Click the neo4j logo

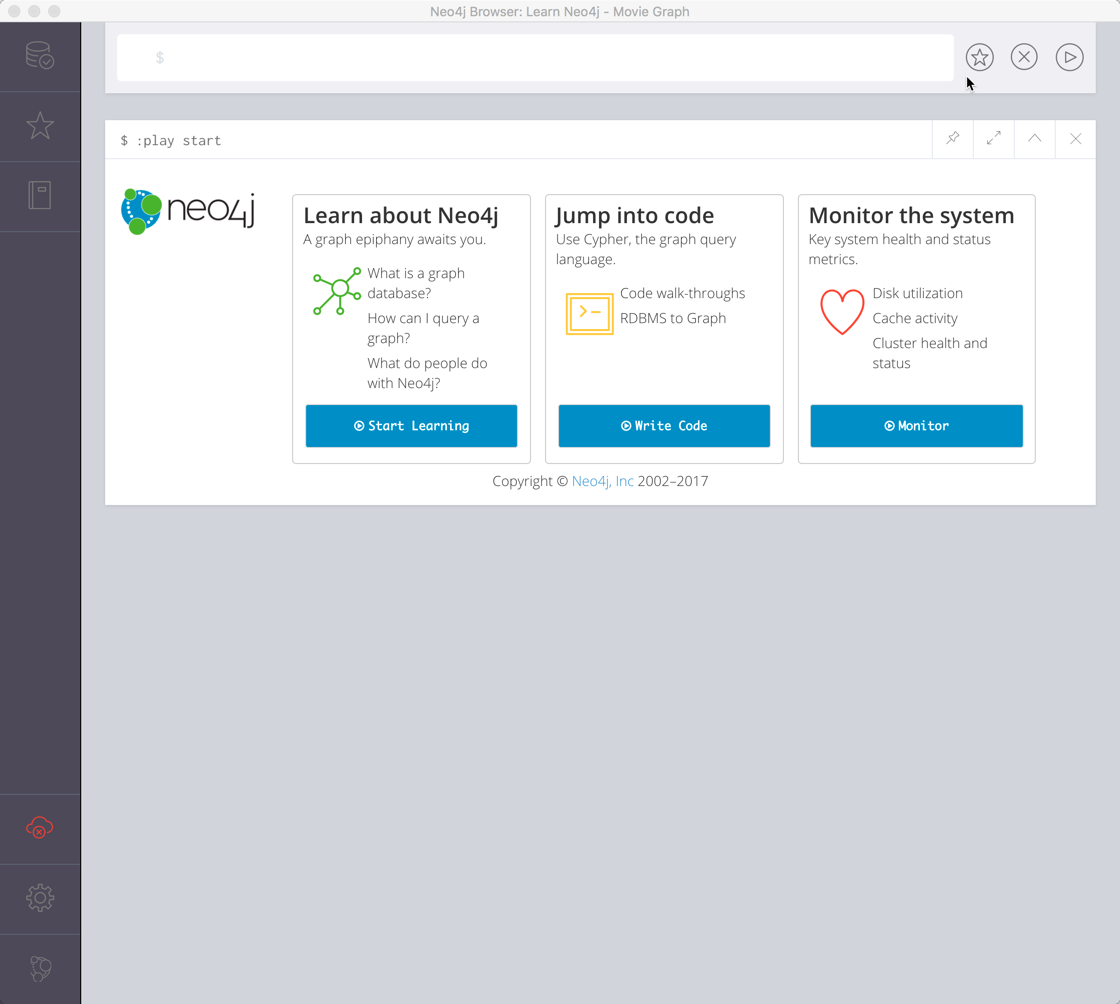pyautogui.click(x=189, y=211)
